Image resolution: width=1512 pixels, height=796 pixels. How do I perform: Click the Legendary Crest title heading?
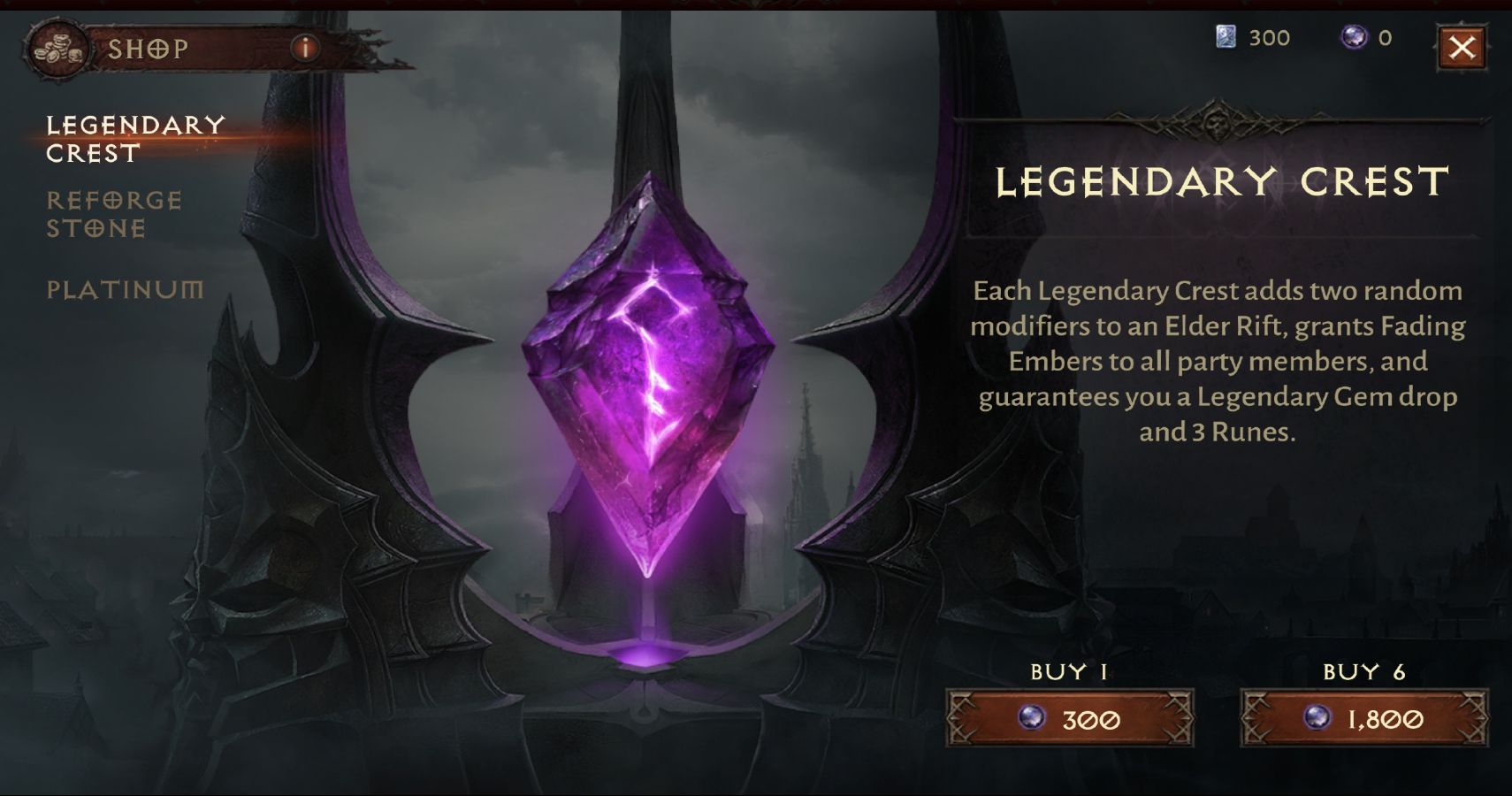(x=1222, y=182)
